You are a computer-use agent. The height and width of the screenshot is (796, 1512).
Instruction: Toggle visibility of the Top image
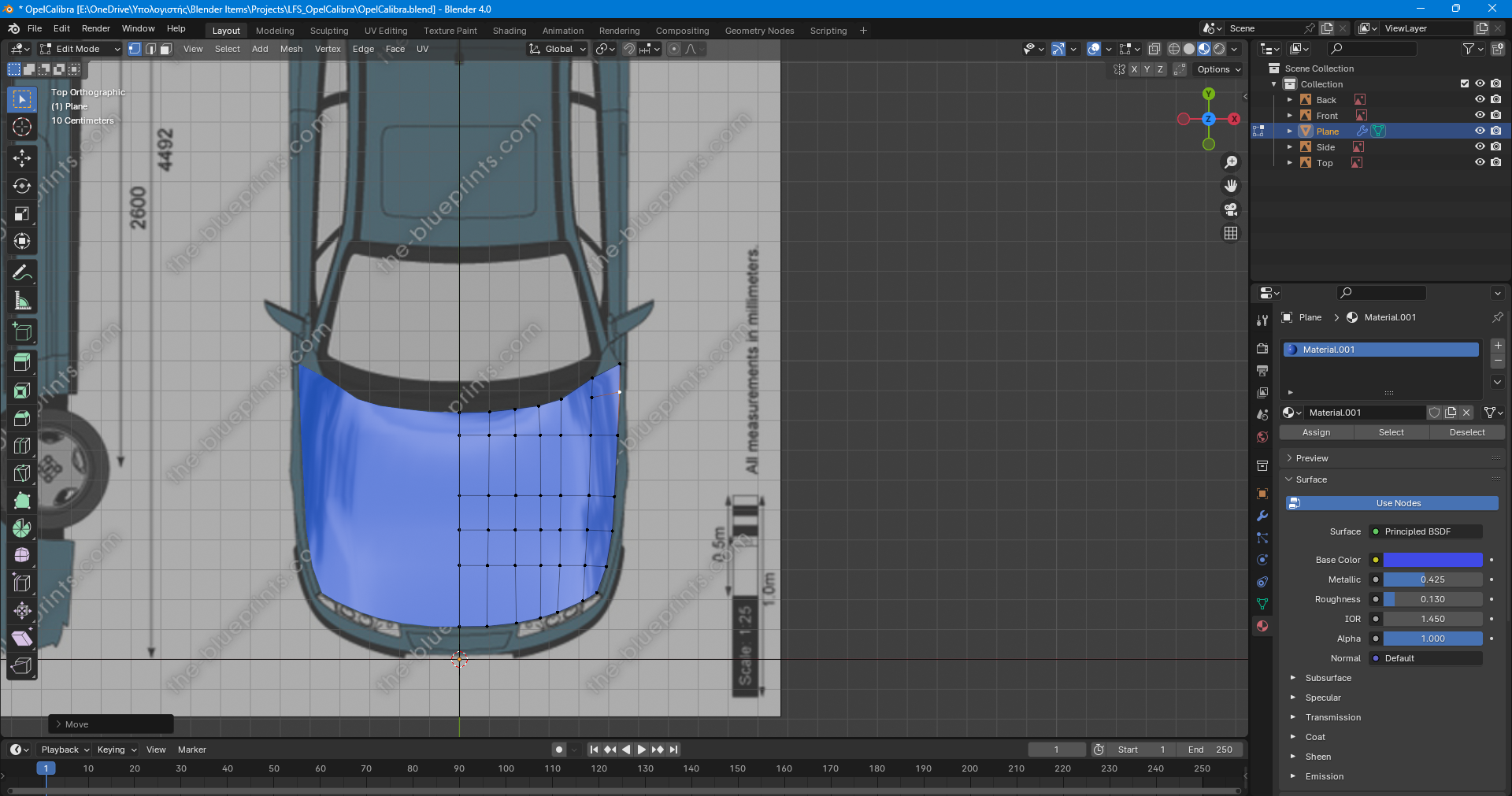(1480, 163)
